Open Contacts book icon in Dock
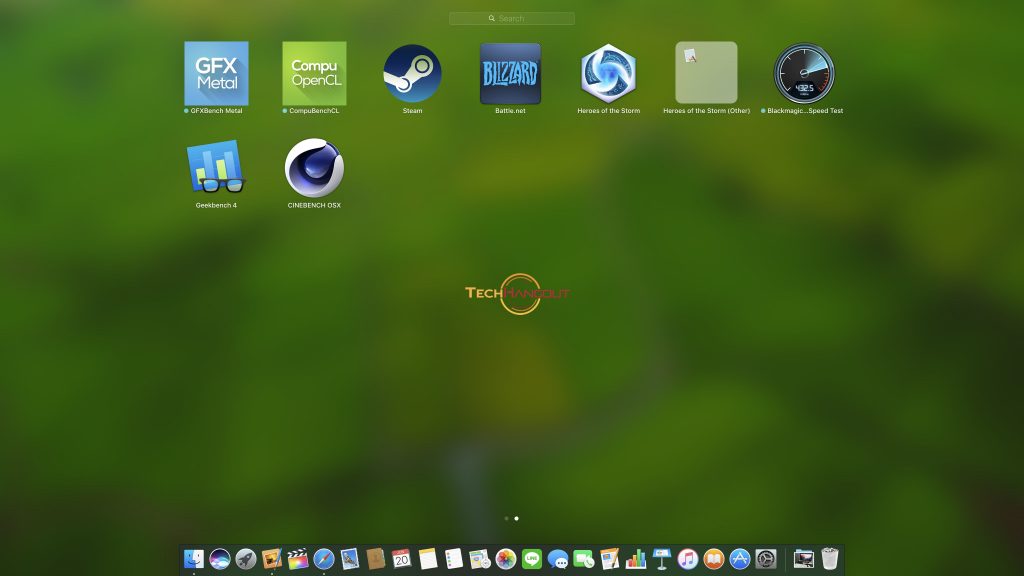The width and height of the screenshot is (1024, 576). 376,559
